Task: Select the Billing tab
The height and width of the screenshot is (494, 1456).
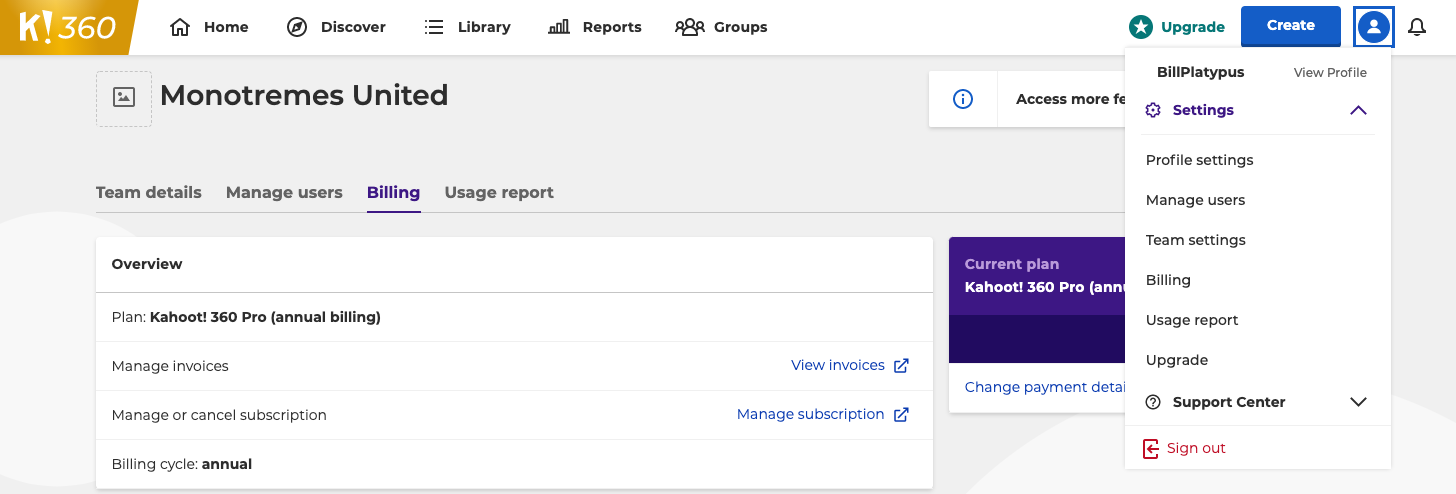Action: pos(393,192)
